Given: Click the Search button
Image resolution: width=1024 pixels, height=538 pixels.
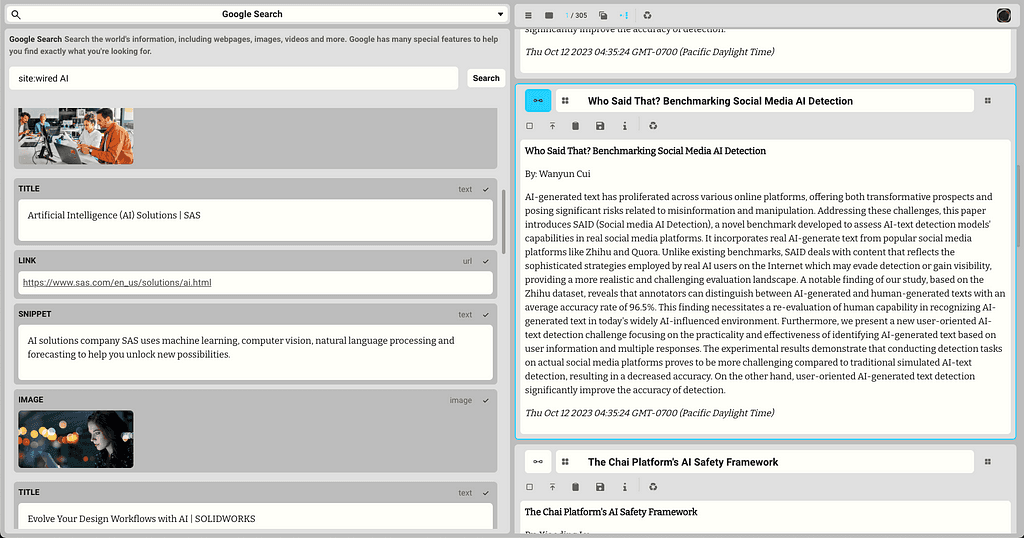Looking at the screenshot, I should (x=486, y=78).
